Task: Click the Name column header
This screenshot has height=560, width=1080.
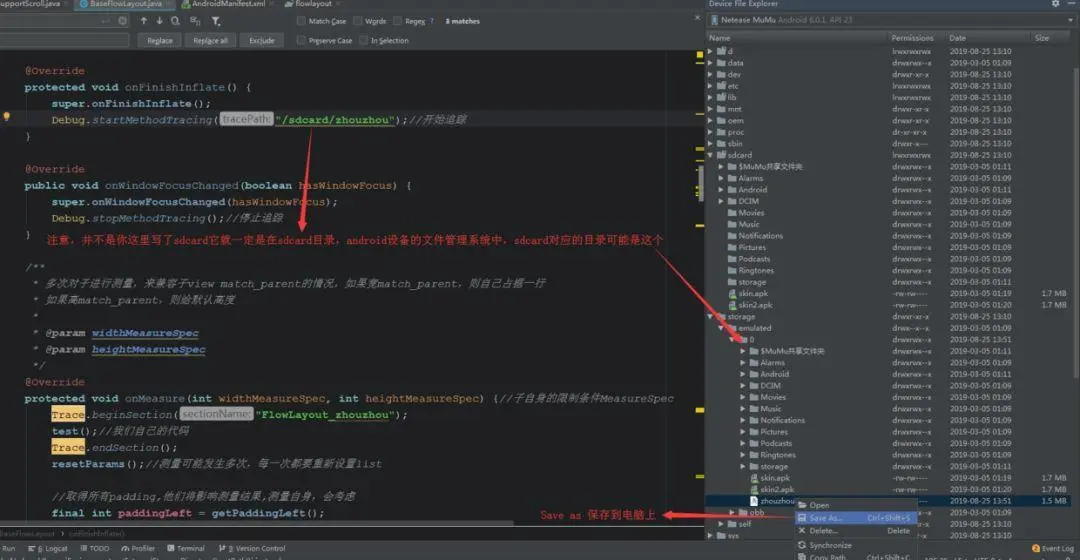Action: (x=797, y=38)
